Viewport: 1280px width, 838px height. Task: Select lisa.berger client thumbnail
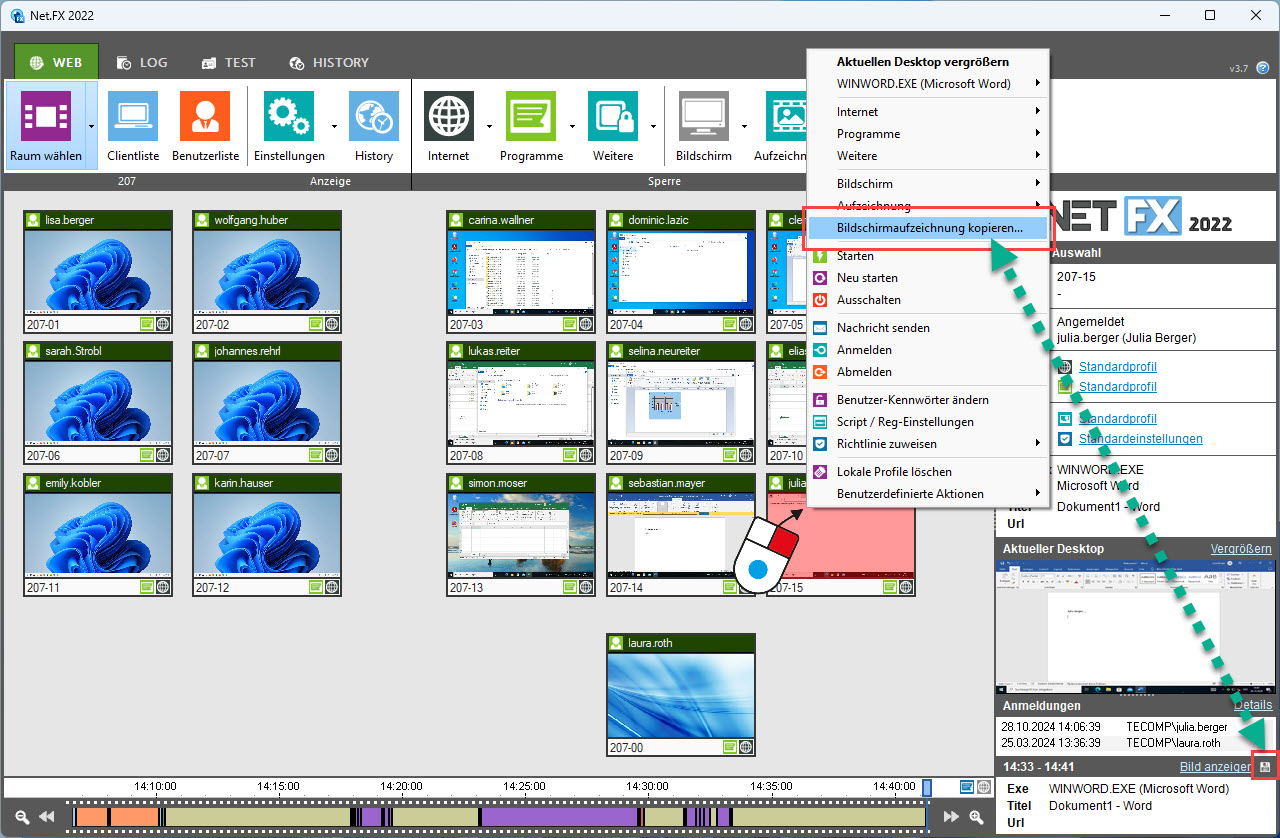point(98,271)
